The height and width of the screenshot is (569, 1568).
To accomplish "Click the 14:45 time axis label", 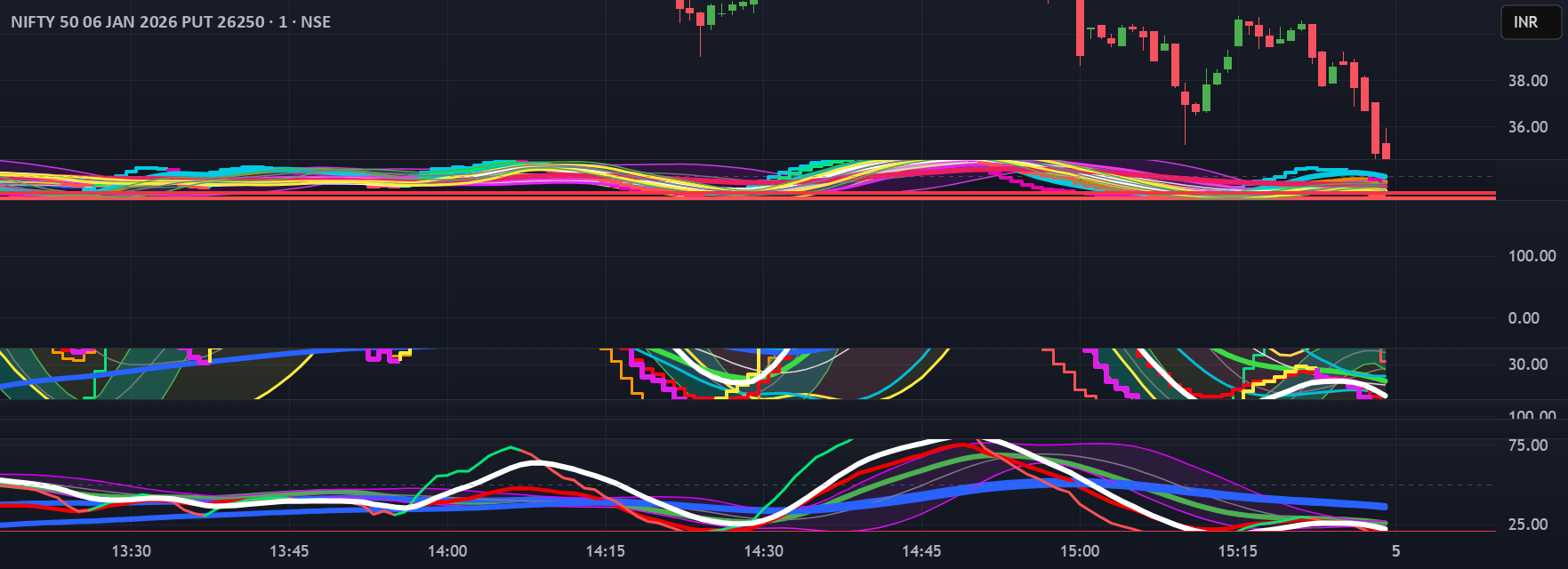I will (x=921, y=551).
